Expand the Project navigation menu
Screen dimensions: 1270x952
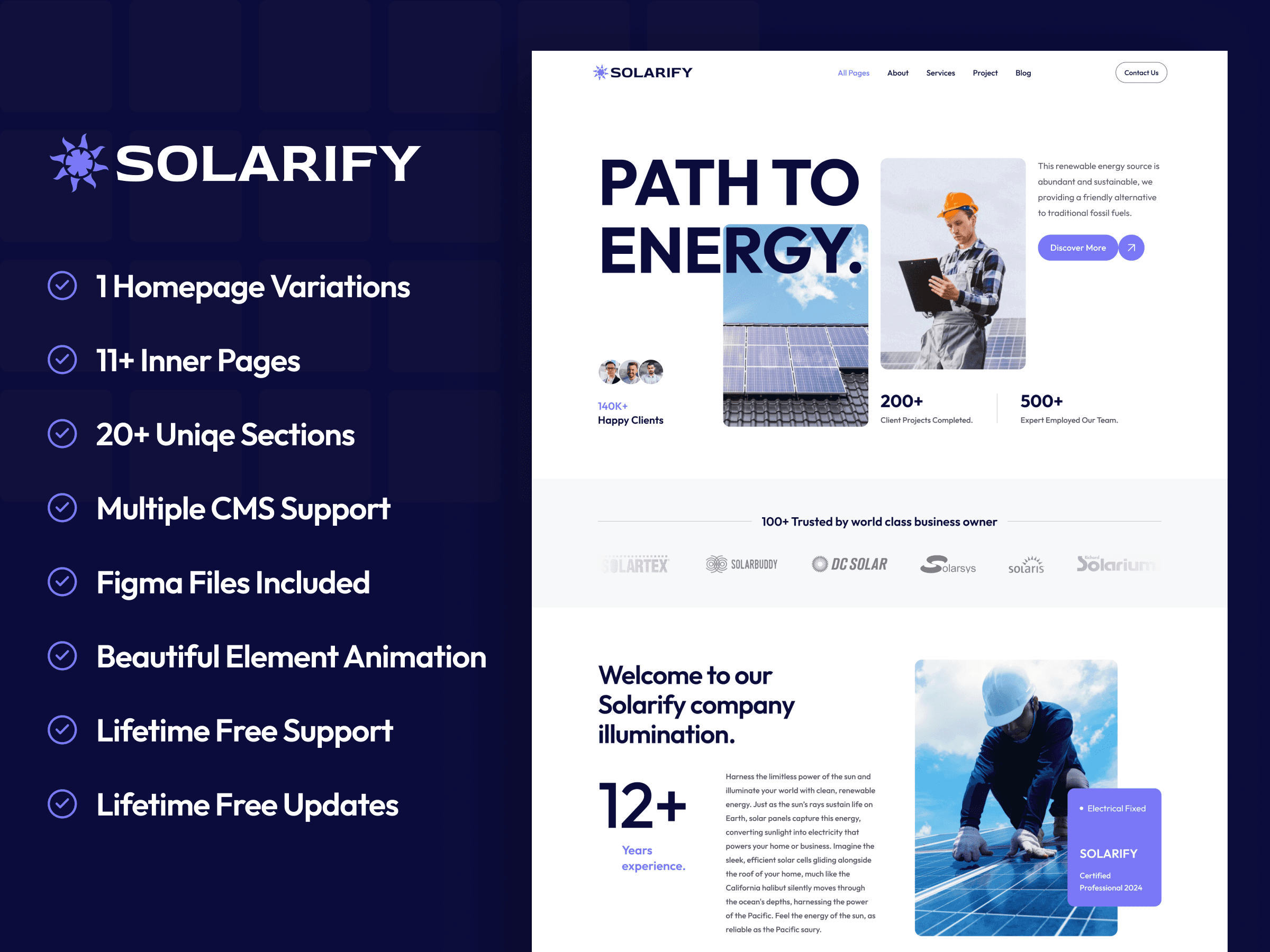(984, 73)
